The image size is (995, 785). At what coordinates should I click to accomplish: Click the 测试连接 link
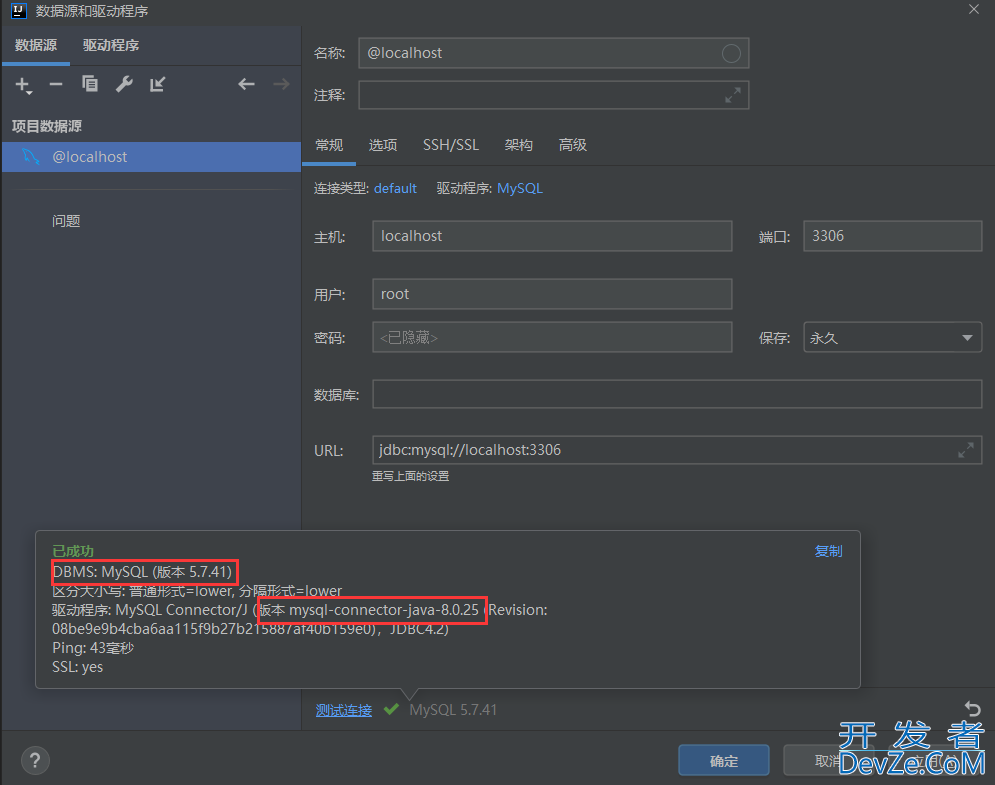point(343,710)
